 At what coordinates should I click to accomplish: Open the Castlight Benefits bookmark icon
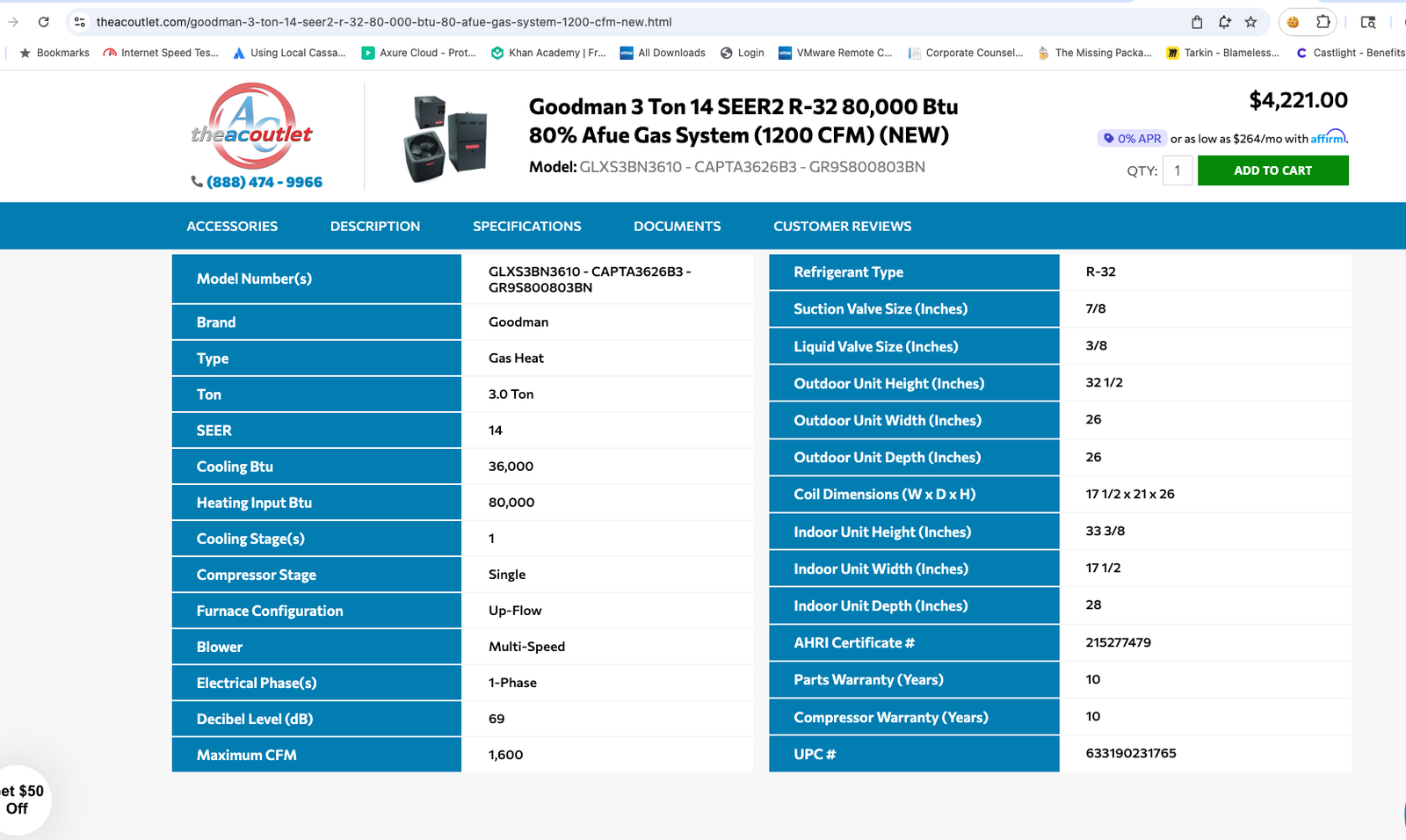coord(1302,53)
